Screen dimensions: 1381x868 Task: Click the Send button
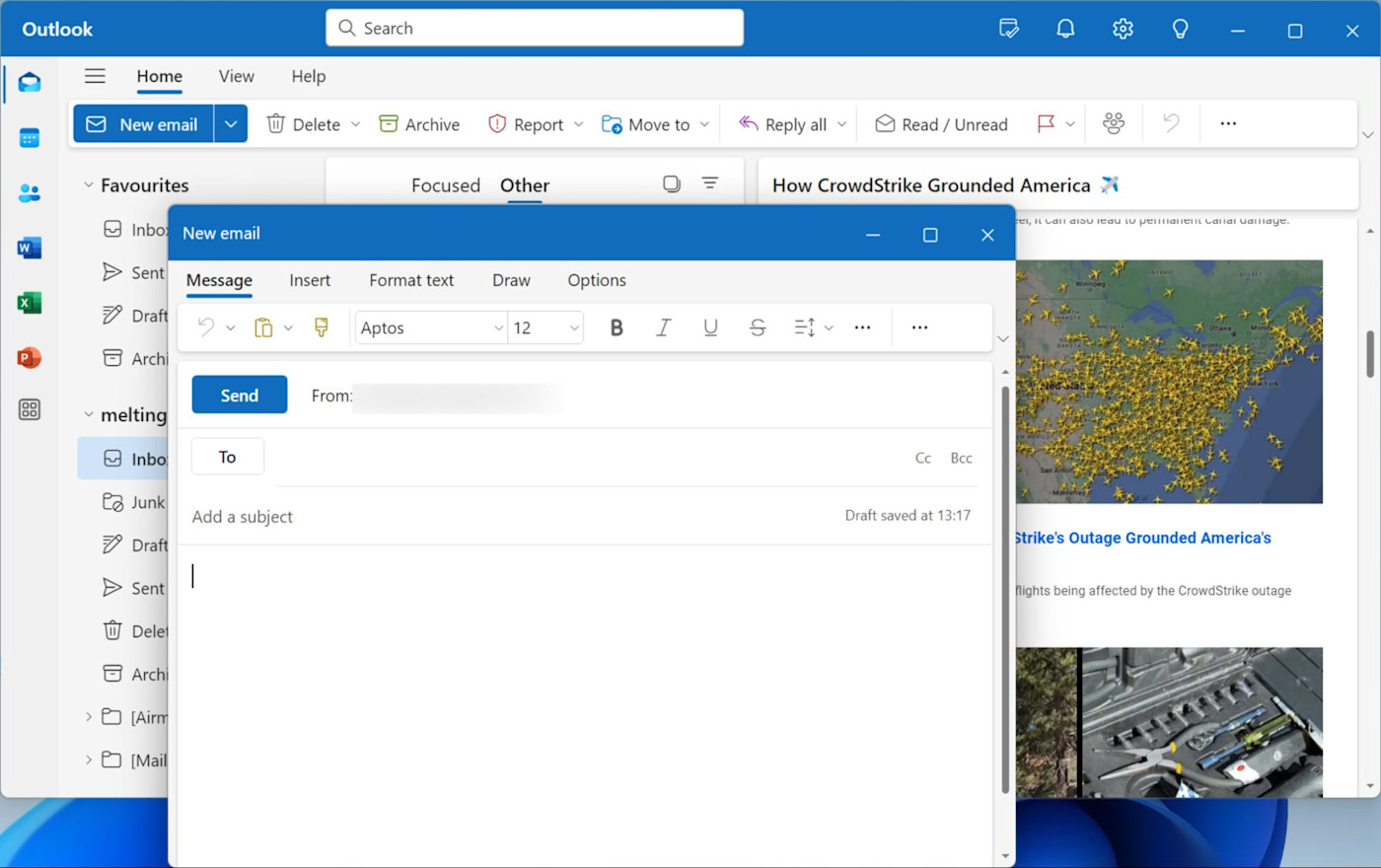coord(240,395)
